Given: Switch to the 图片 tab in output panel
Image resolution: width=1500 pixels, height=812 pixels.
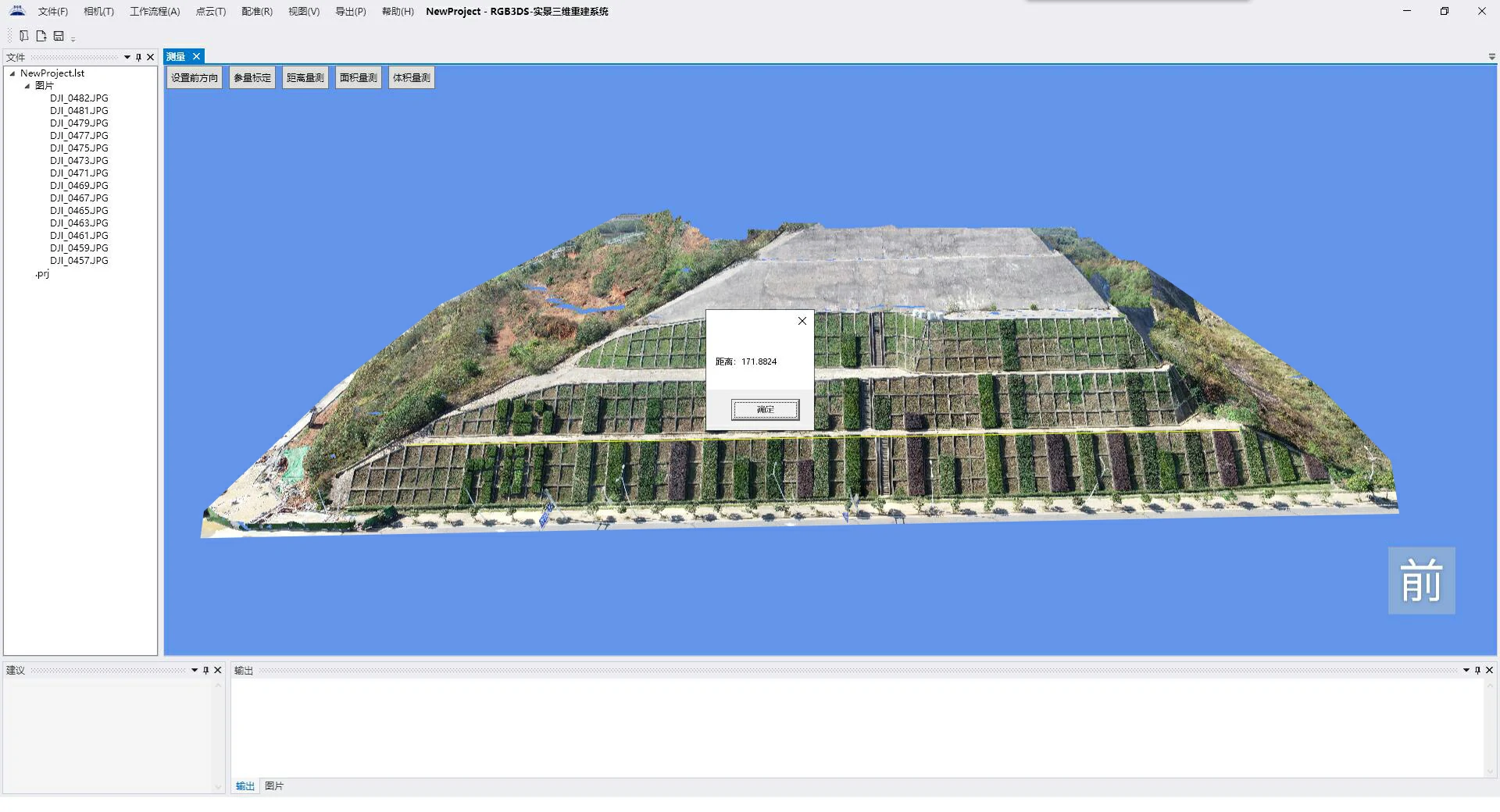Looking at the screenshot, I should (x=274, y=786).
